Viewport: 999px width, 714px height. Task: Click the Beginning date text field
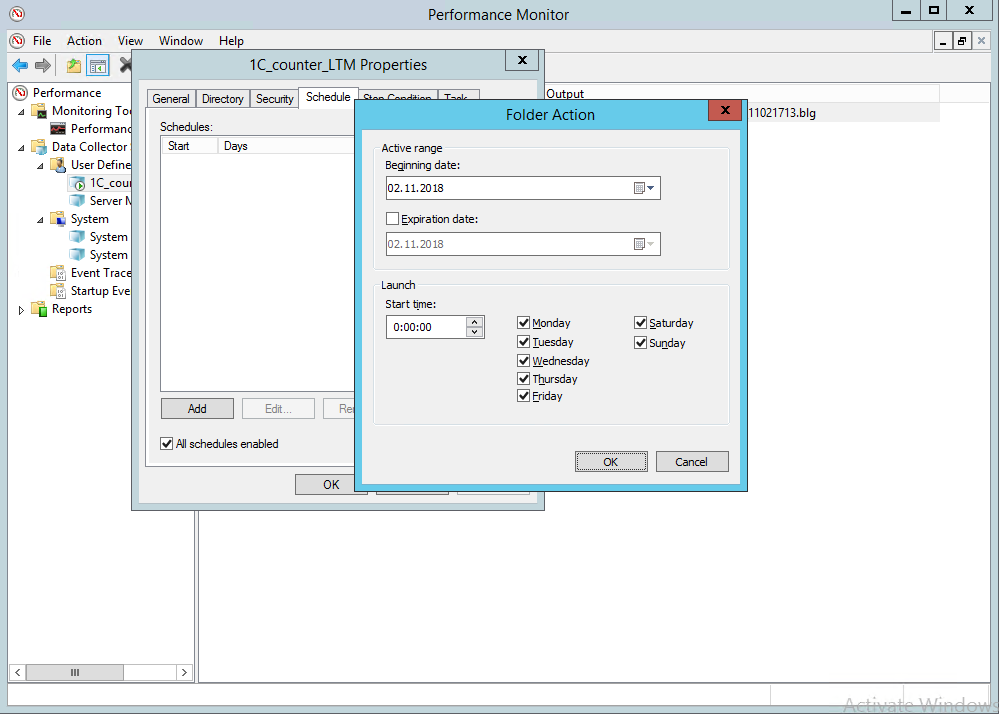[505, 188]
